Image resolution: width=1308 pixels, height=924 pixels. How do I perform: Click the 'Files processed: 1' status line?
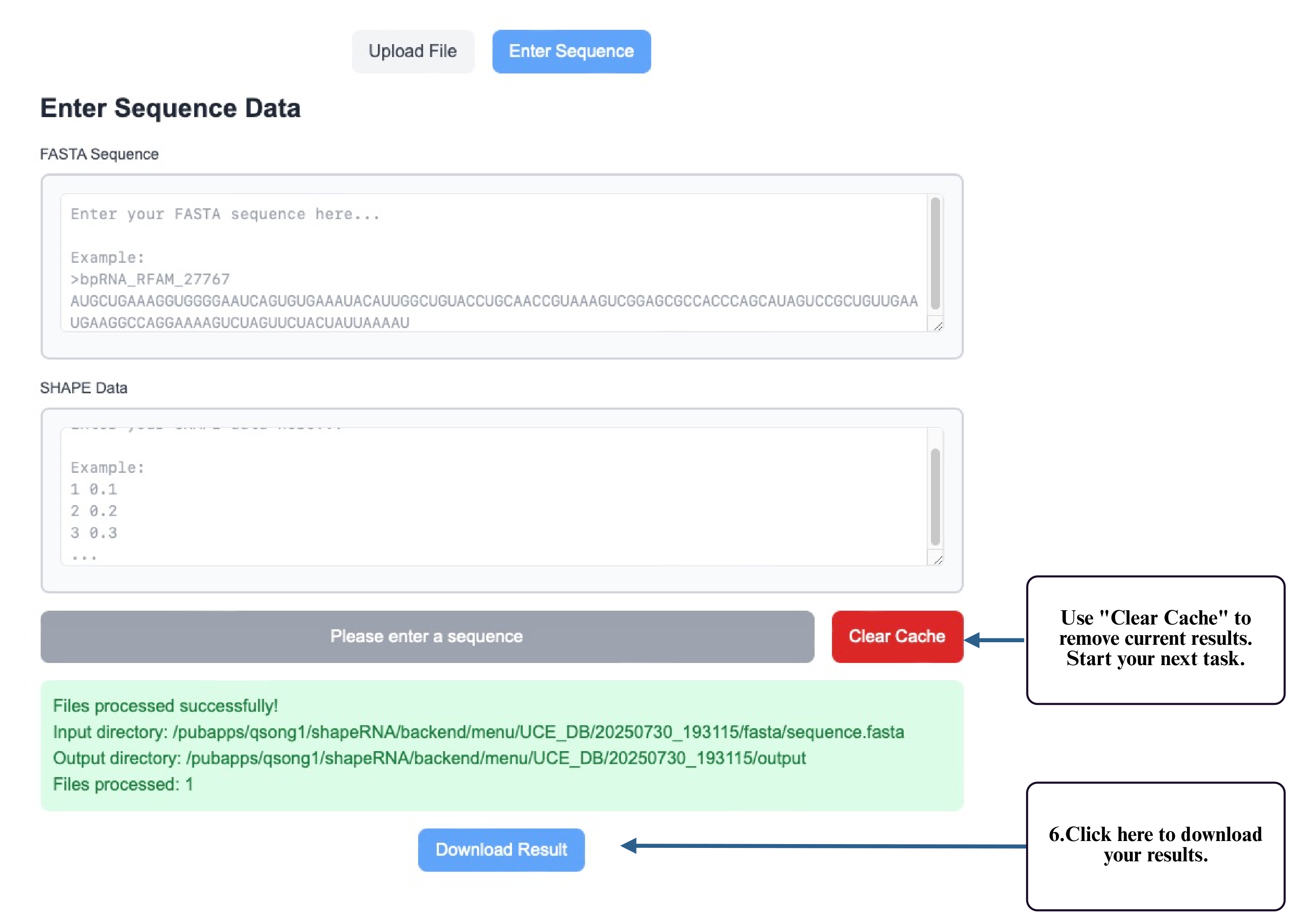coord(123,784)
